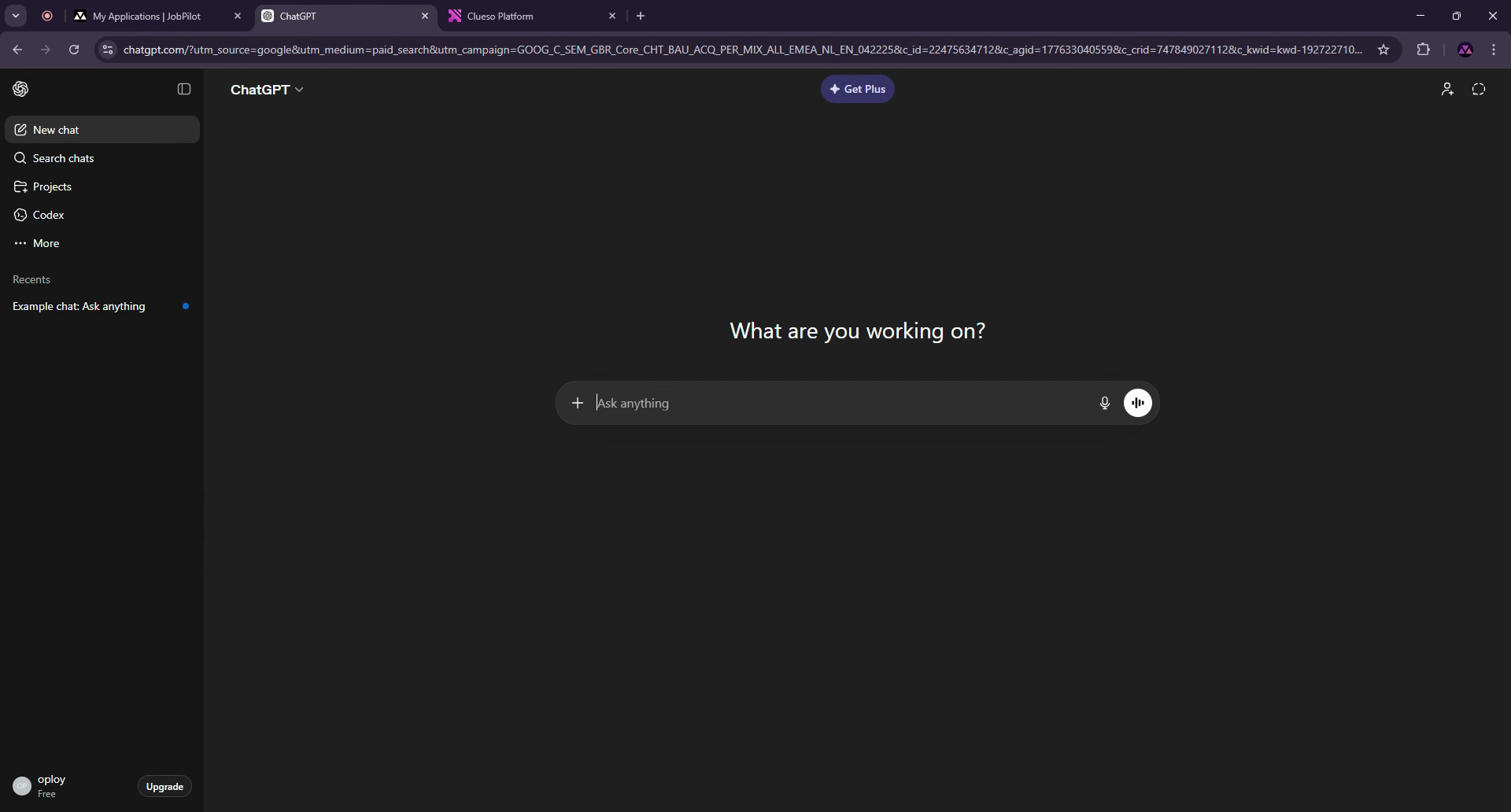Bookmark this page with the star icon
This screenshot has width=1511, height=812.
(1384, 50)
